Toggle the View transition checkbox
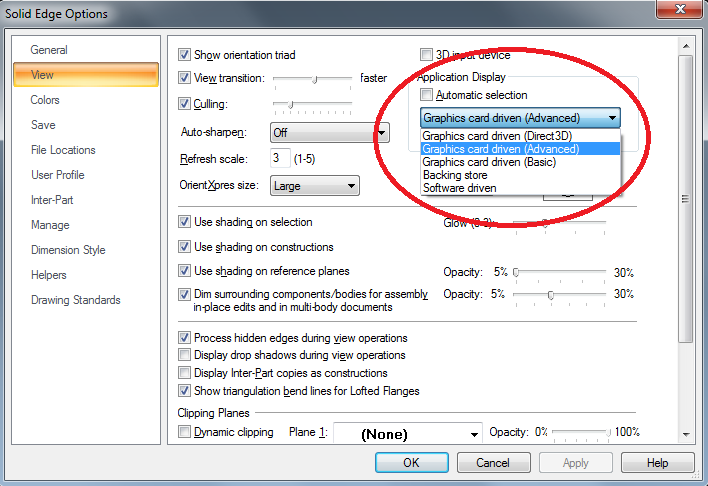 tap(184, 78)
